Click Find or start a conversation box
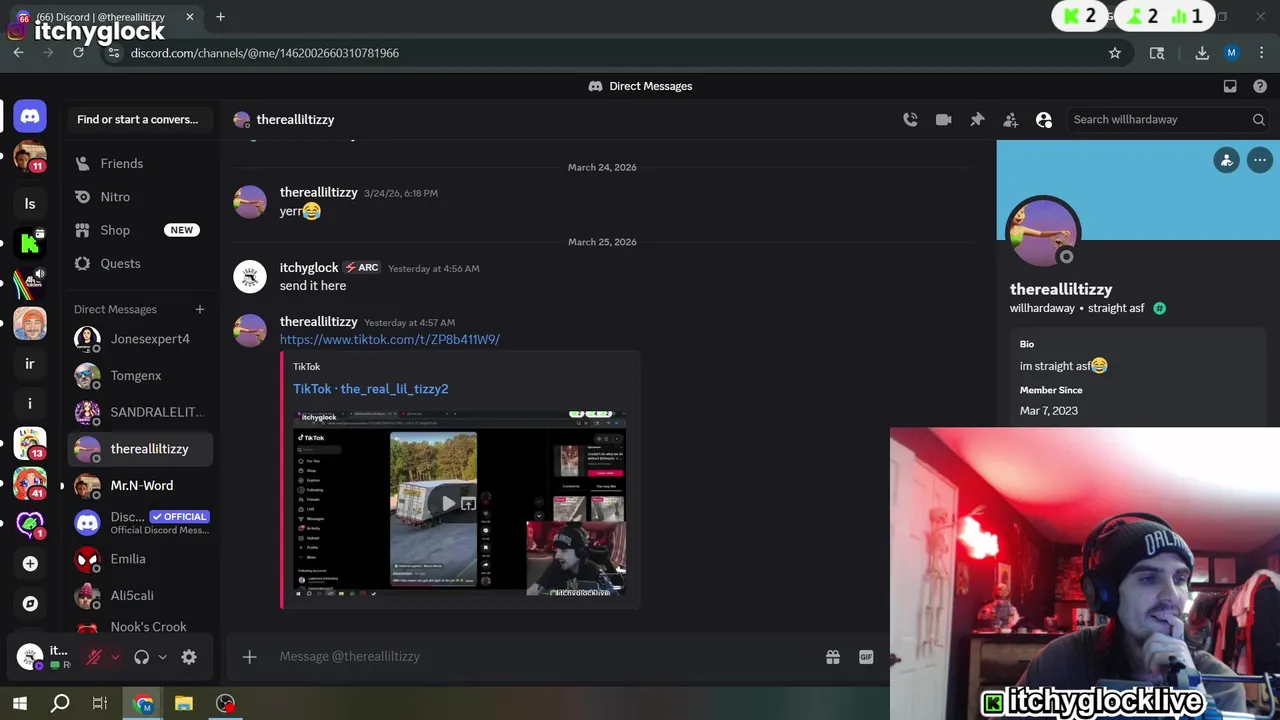1280x720 pixels. [x=139, y=119]
